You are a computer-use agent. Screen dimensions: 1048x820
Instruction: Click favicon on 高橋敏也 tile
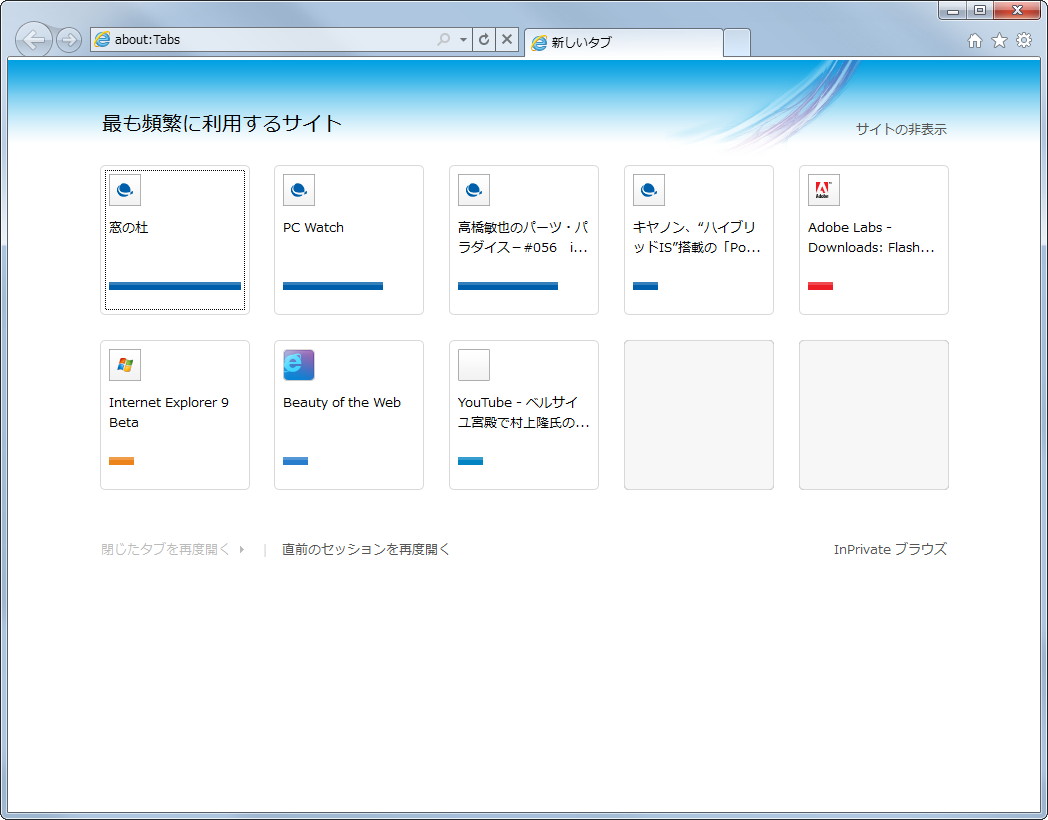474,190
